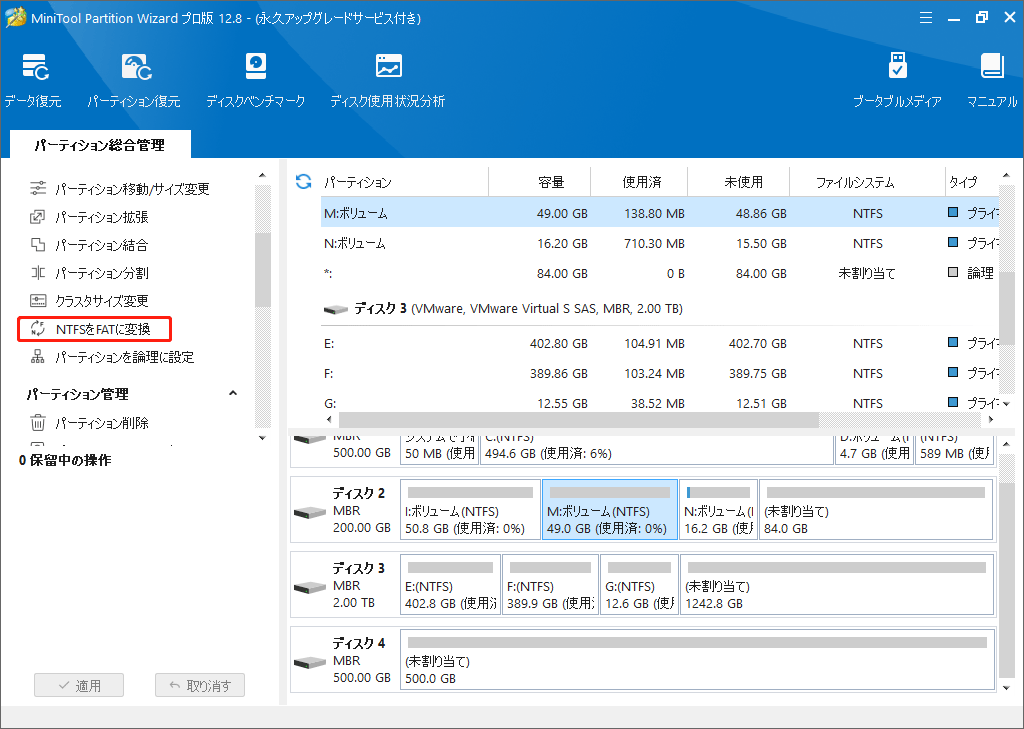Choose パーティション分割 from sidebar
This screenshot has width=1024, height=729.
pyautogui.click(x=102, y=273)
